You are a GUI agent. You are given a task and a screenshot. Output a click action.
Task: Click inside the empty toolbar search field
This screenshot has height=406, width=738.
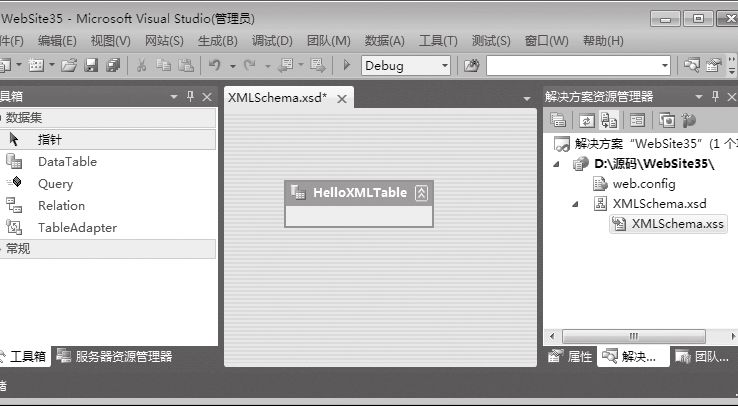[573, 65]
